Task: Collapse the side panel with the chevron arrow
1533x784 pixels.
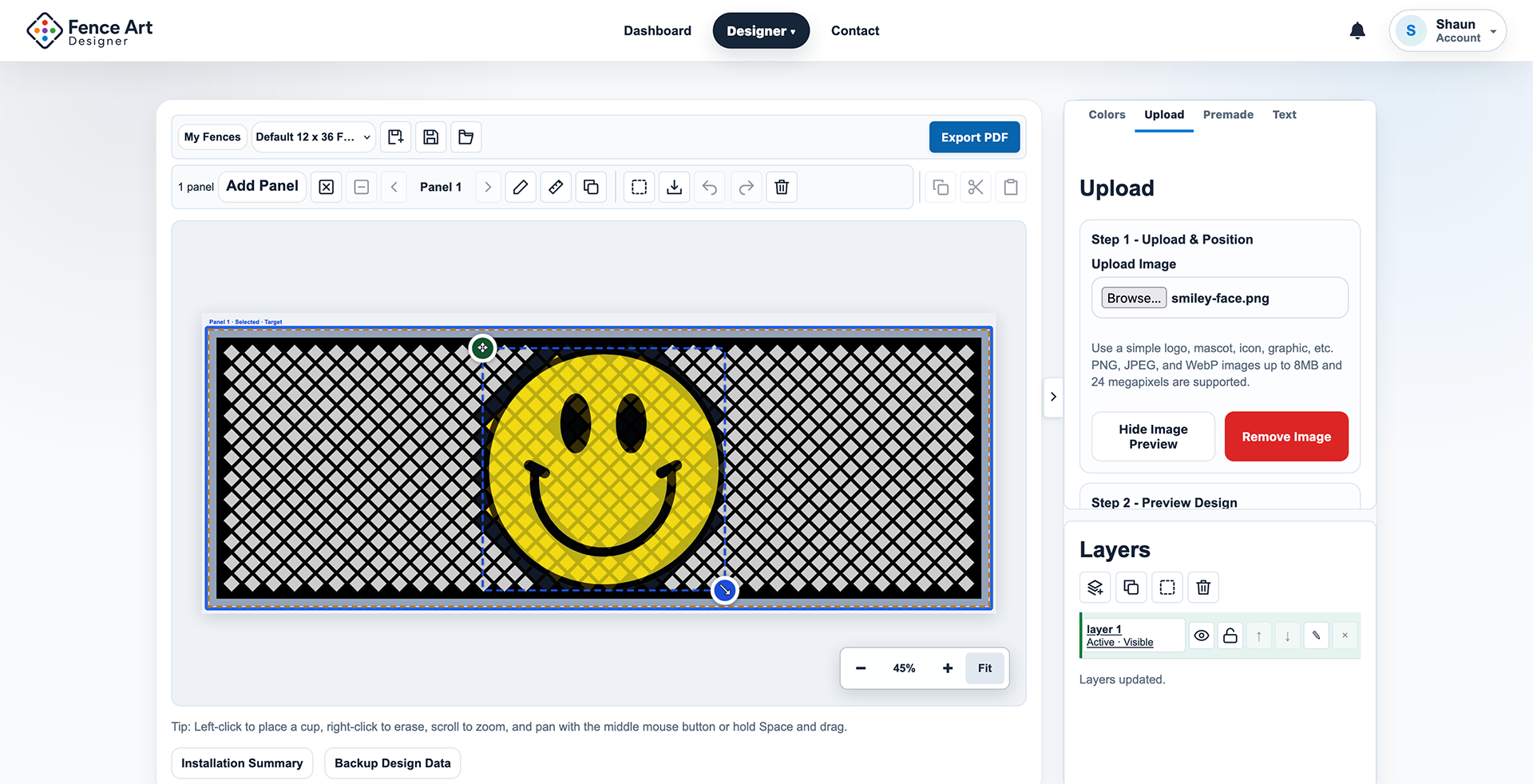Action: [1053, 397]
